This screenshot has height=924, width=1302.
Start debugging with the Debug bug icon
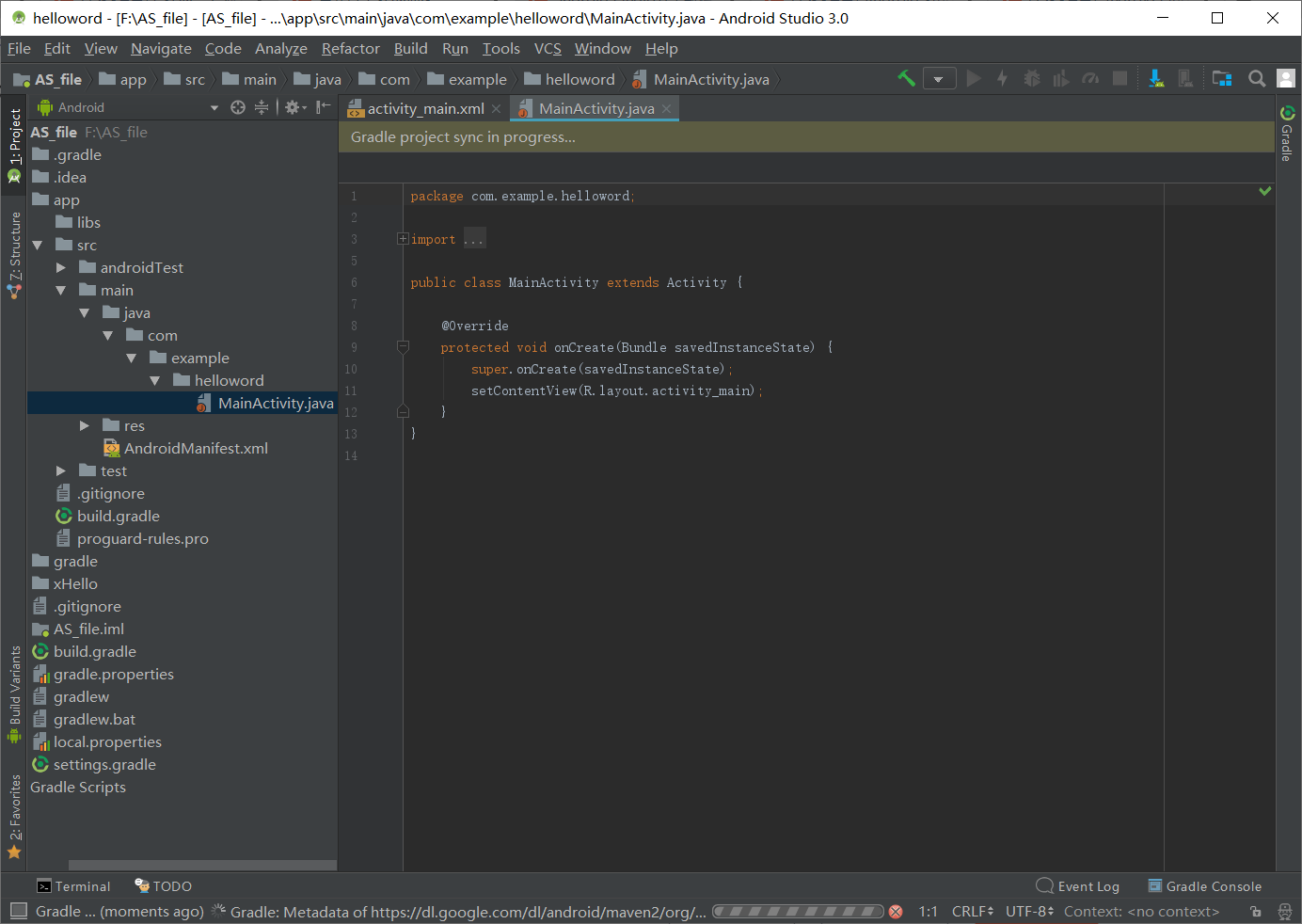click(1032, 79)
